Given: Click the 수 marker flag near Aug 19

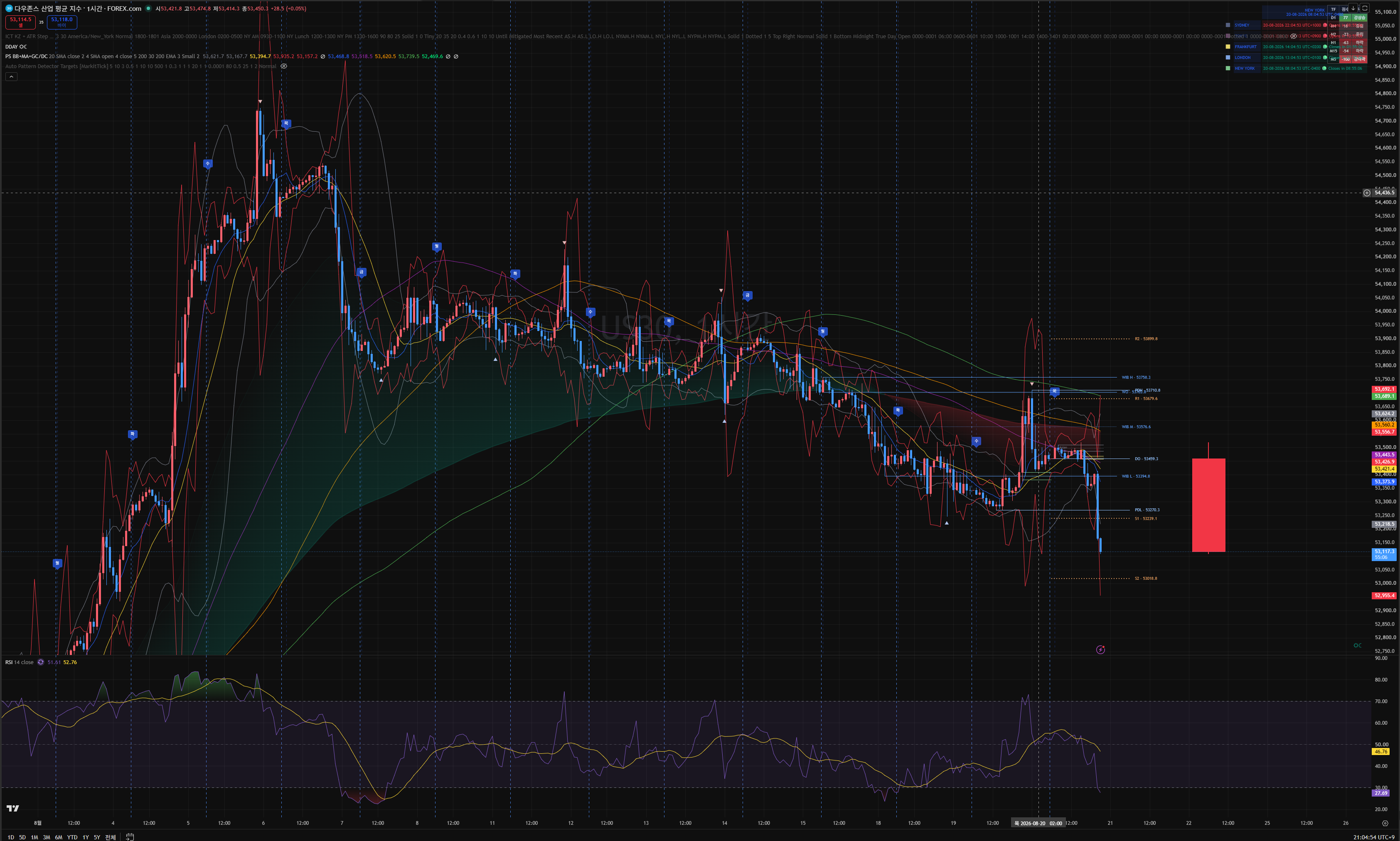Looking at the screenshot, I should pyautogui.click(x=976, y=441).
